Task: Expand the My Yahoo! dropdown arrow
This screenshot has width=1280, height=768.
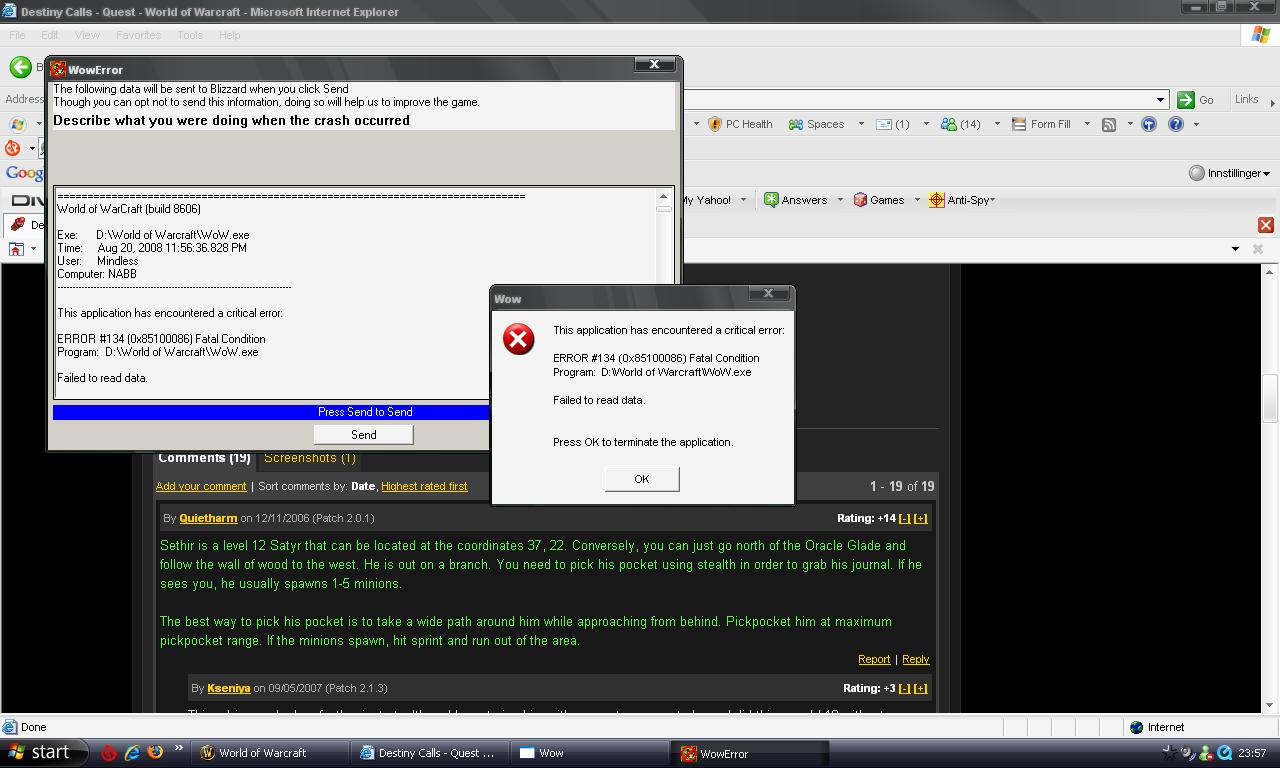Action: (744, 200)
